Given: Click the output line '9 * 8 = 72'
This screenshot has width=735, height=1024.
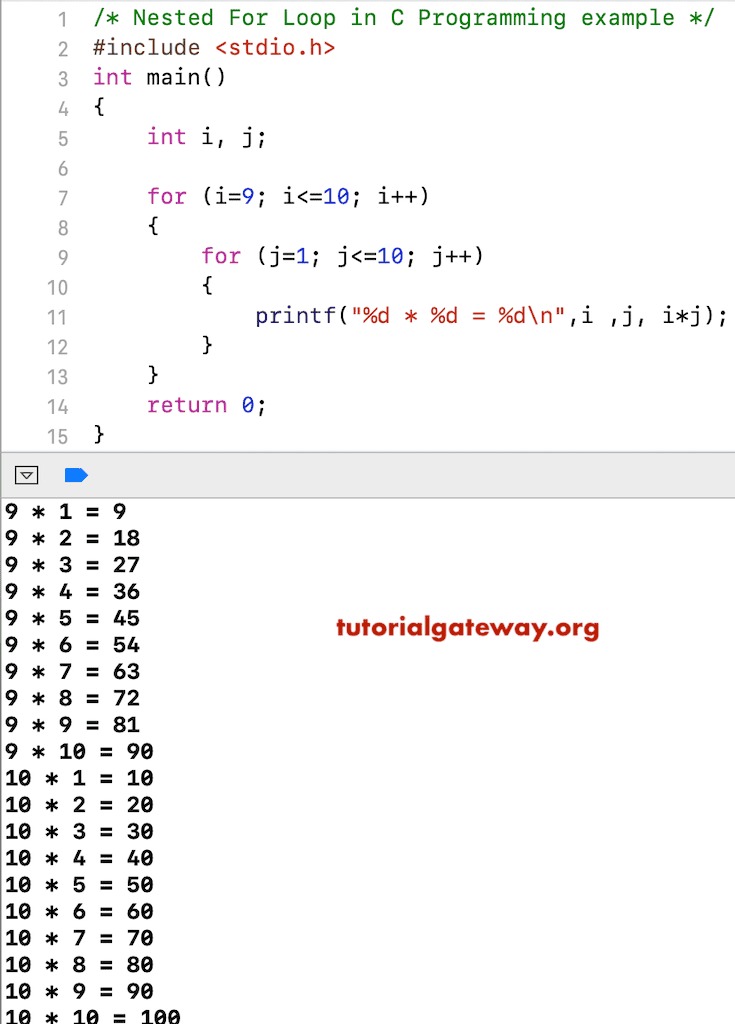Looking at the screenshot, I should (73, 698).
